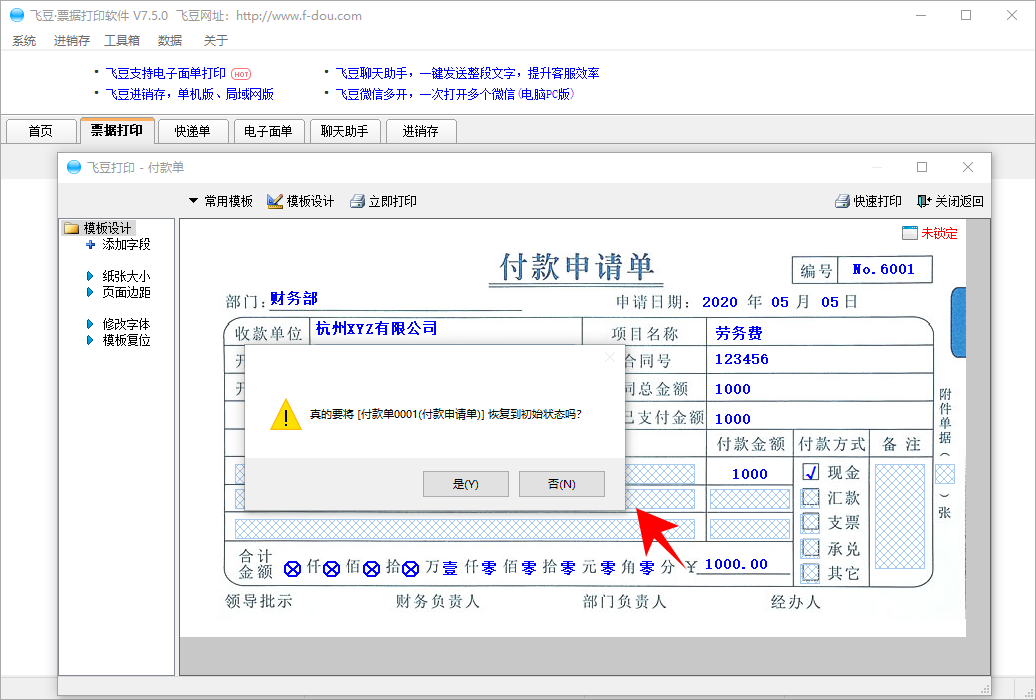Image resolution: width=1036 pixels, height=700 pixels.
Task: Expand the 纸张大小 item
Action: [91, 276]
